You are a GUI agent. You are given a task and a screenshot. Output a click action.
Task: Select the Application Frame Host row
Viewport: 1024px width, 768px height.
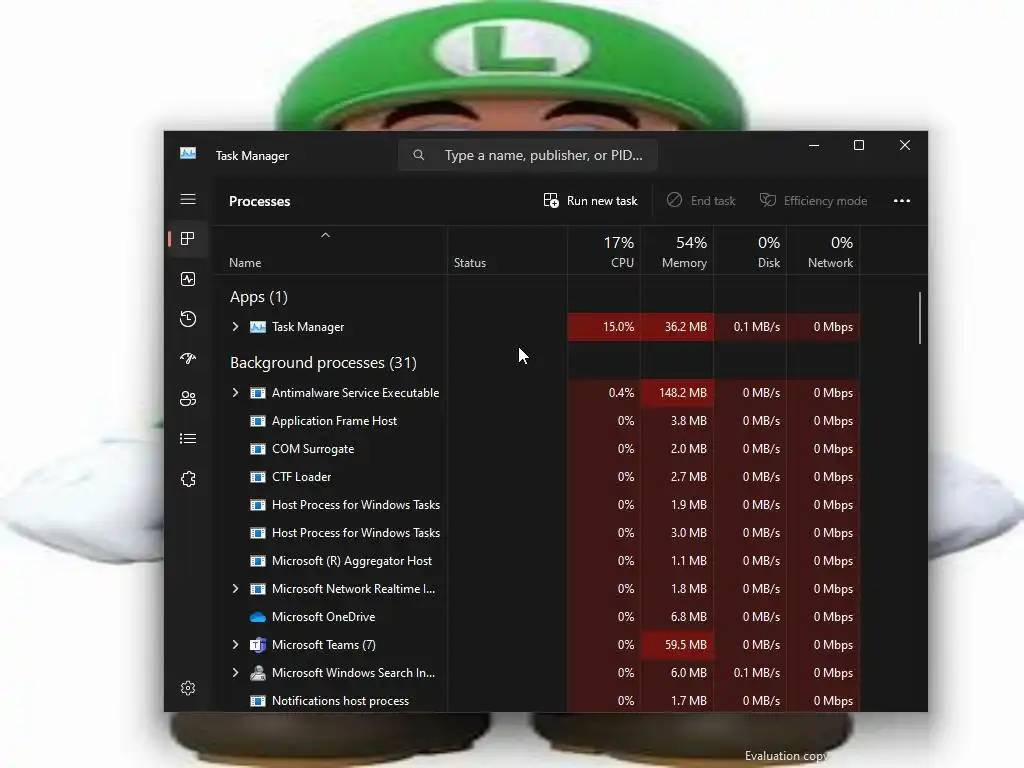(x=537, y=421)
